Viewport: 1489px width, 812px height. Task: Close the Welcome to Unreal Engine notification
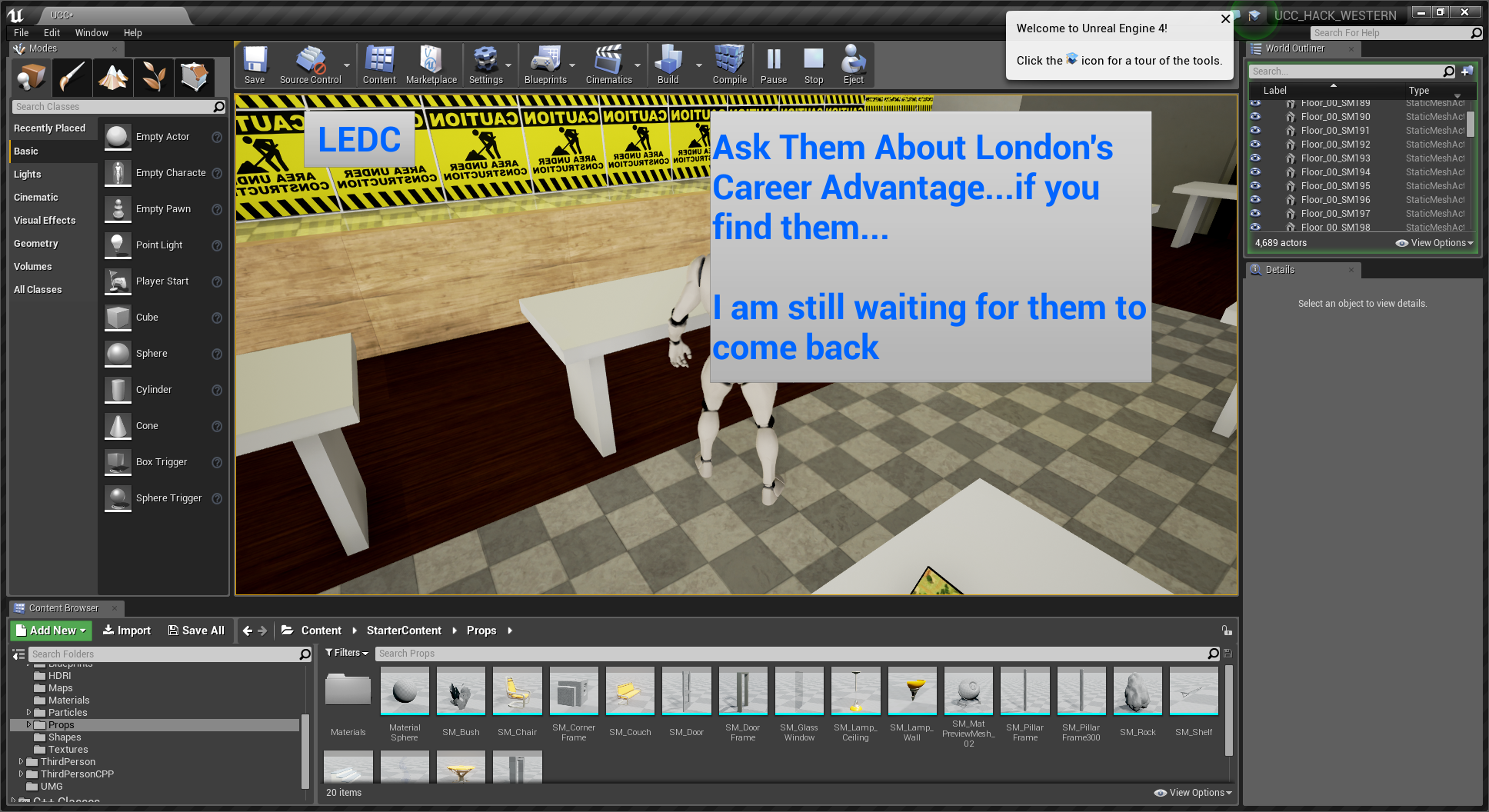(x=1225, y=19)
